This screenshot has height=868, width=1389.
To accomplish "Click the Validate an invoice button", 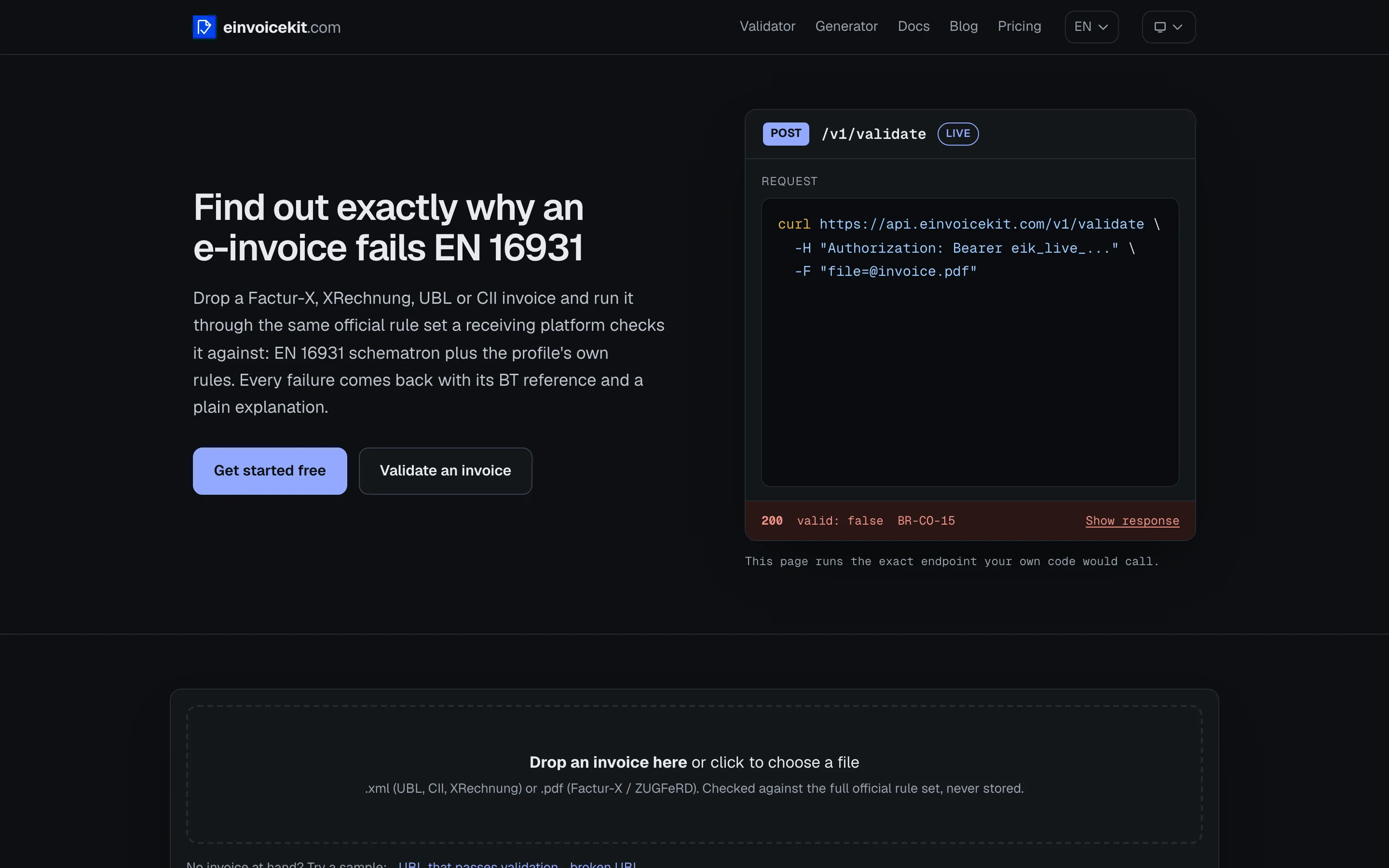I will pos(446,471).
